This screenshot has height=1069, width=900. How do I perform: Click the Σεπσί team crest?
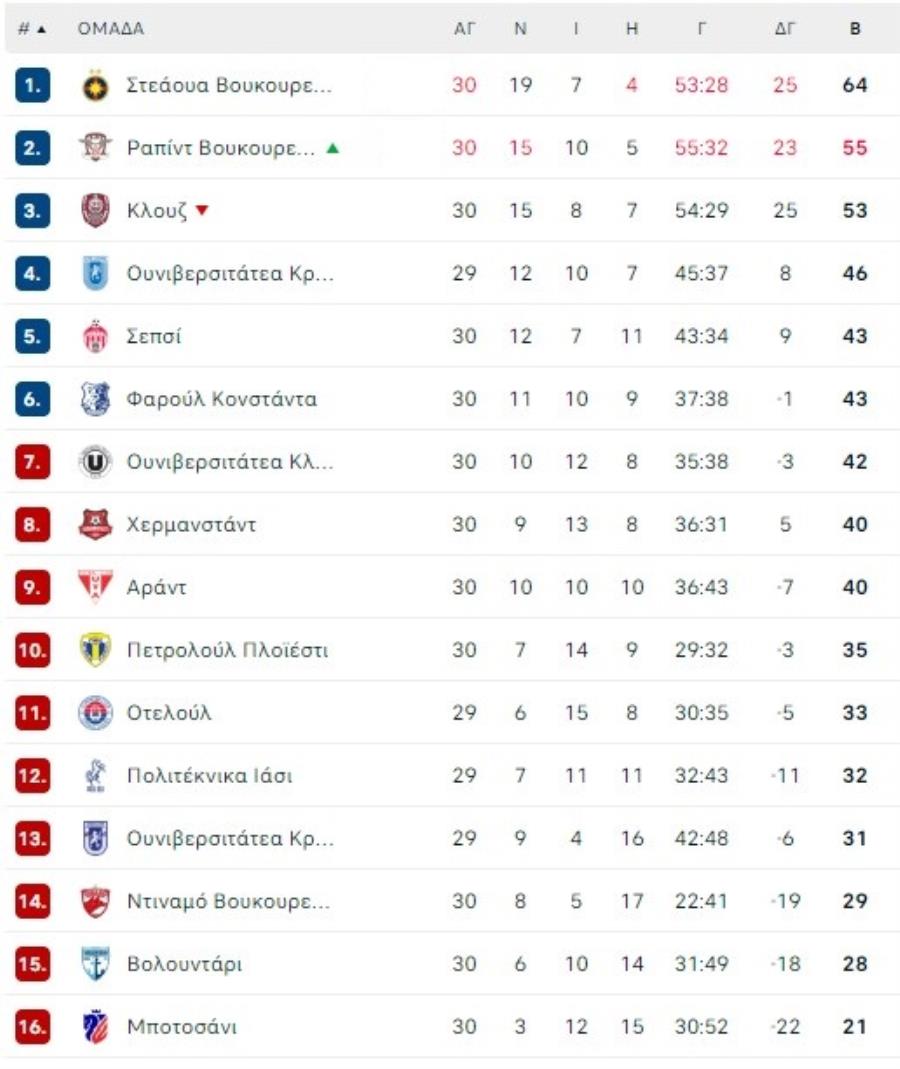95,336
